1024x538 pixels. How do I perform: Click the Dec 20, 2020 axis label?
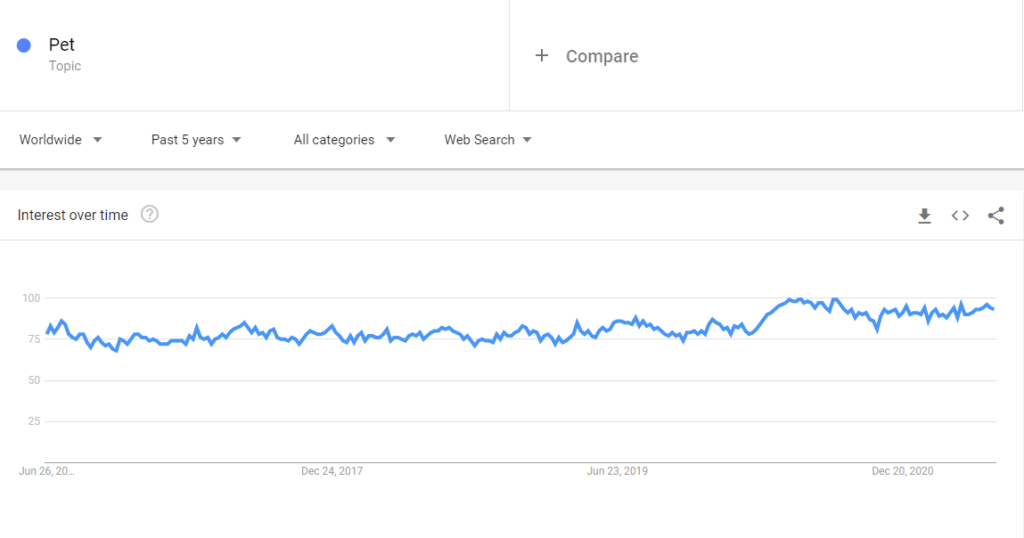pos(903,471)
